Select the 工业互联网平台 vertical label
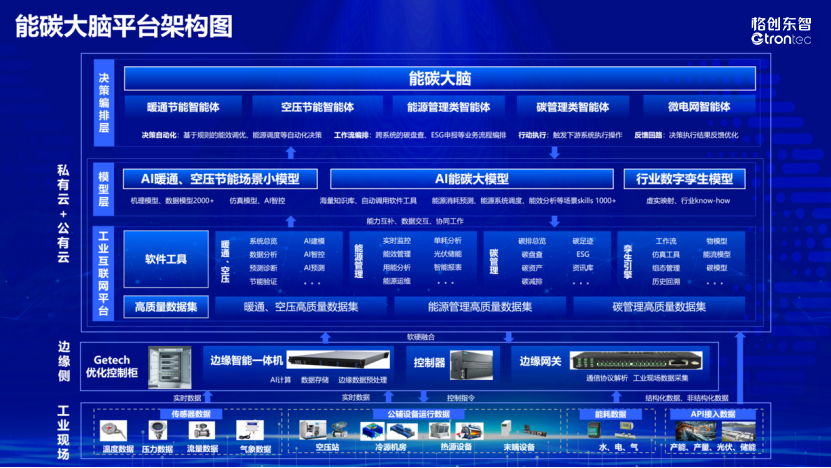 pos(104,273)
